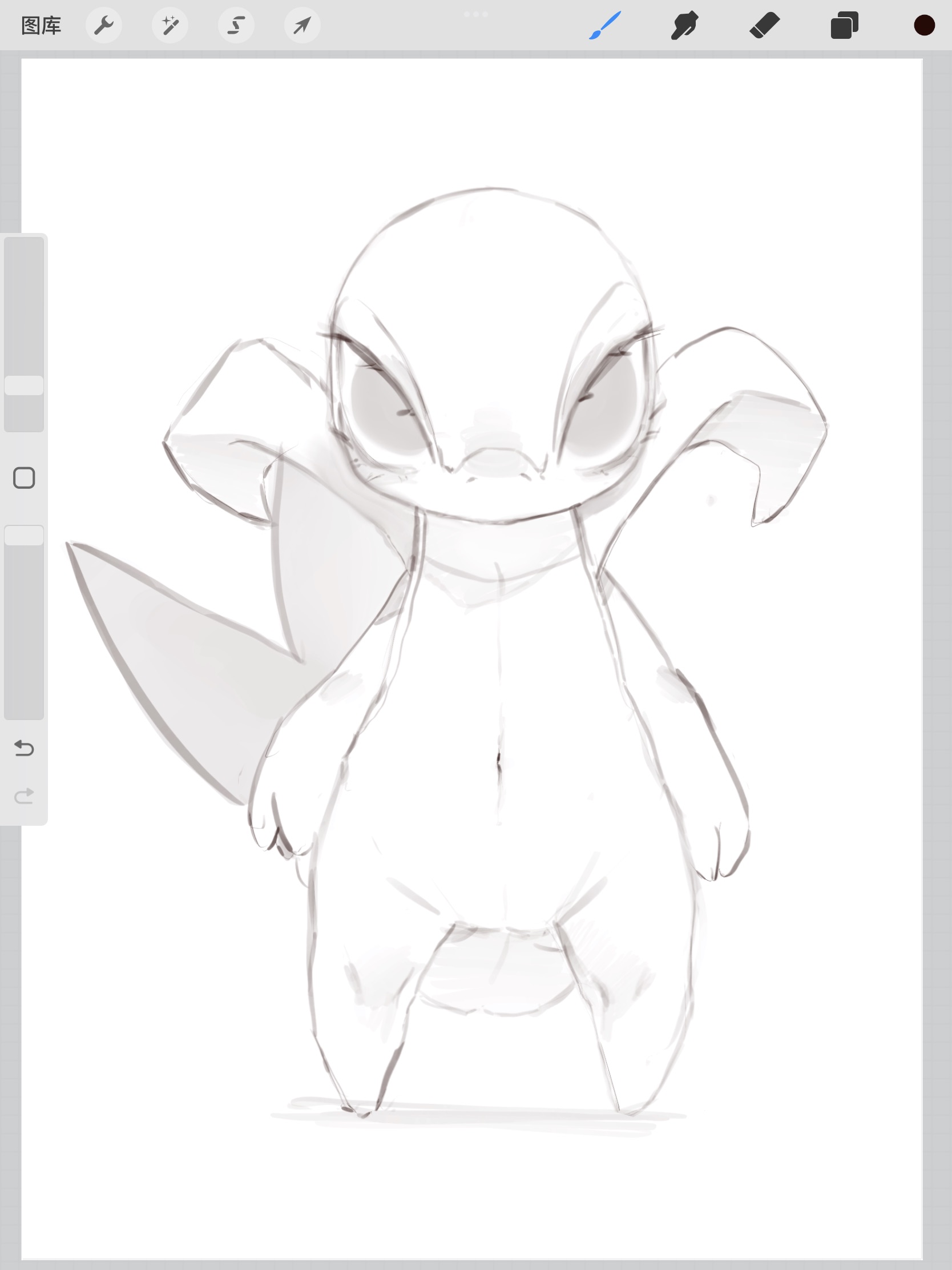The width and height of the screenshot is (952, 1270).
Task: Open the active color picker
Action: pos(925,26)
